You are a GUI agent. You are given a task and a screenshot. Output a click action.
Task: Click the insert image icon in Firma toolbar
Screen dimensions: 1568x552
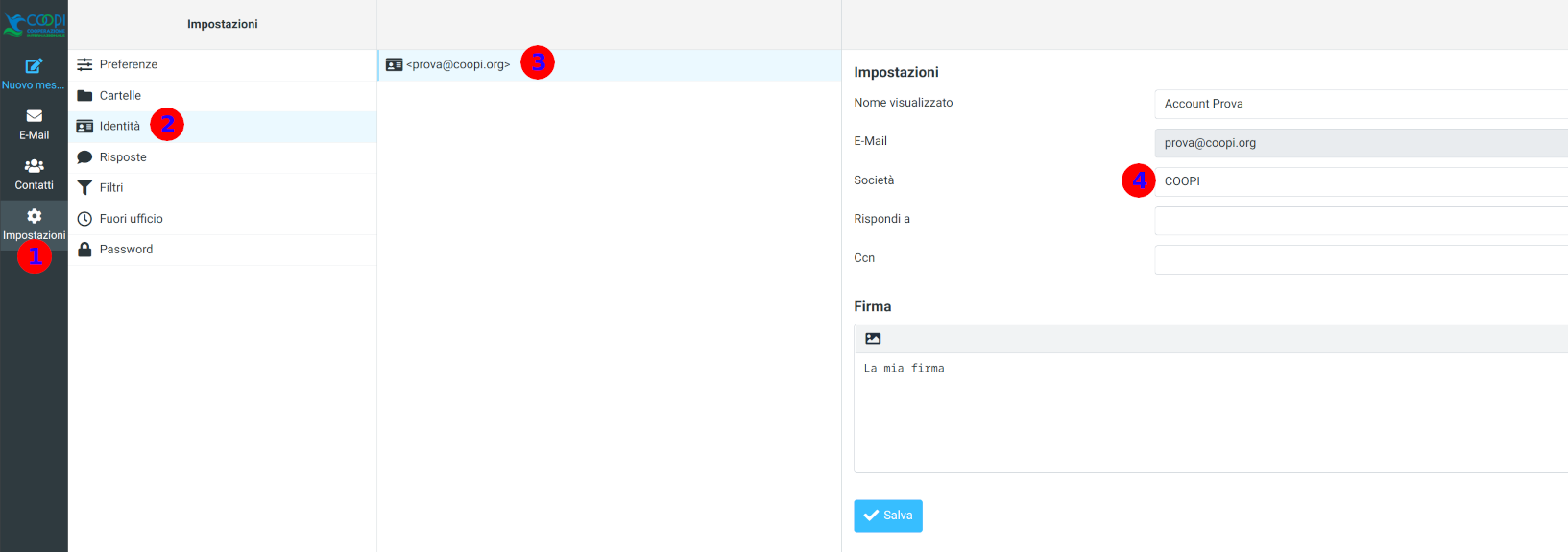(x=873, y=339)
